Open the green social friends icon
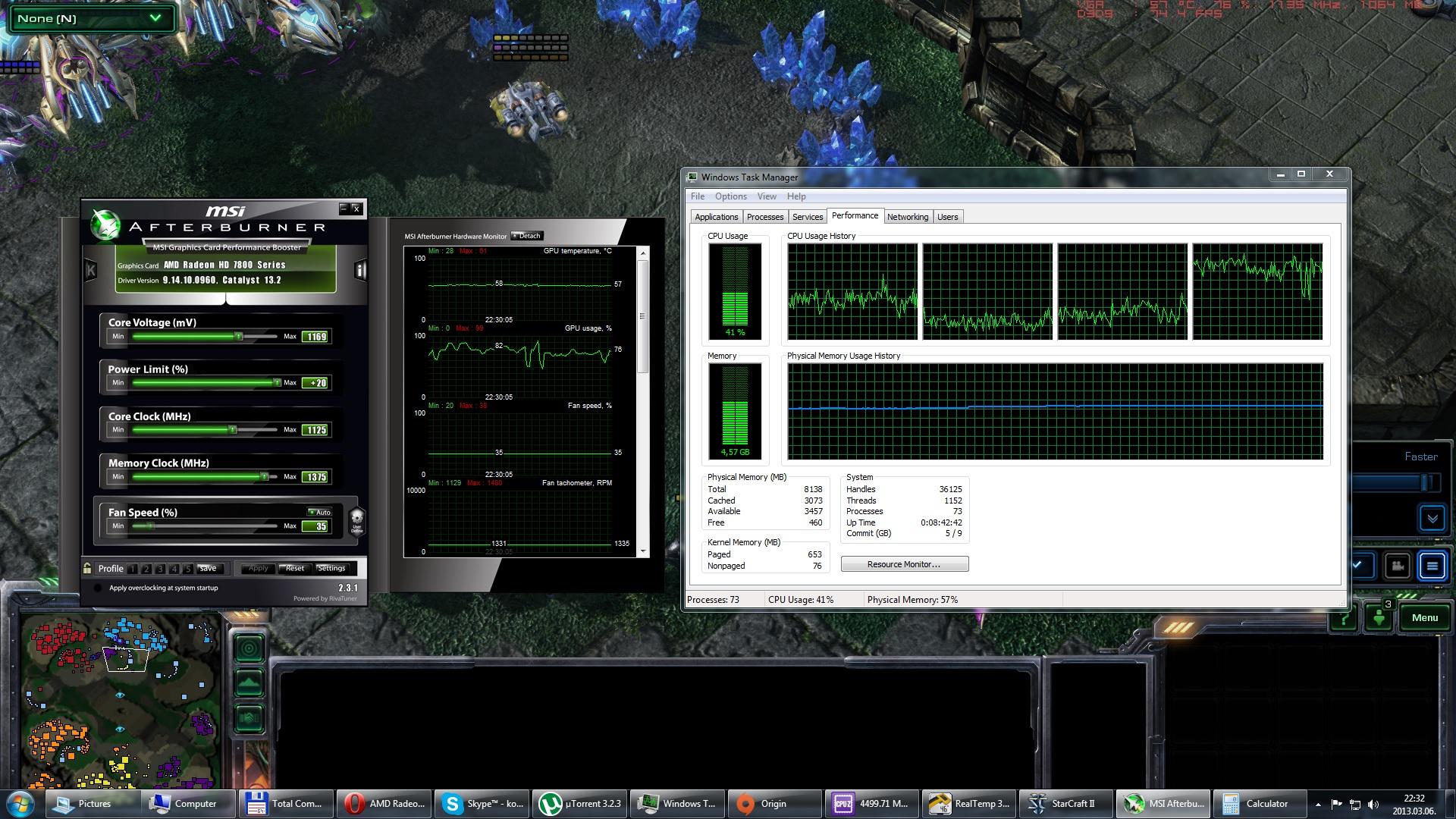This screenshot has width=1456, height=819. (x=1379, y=617)
